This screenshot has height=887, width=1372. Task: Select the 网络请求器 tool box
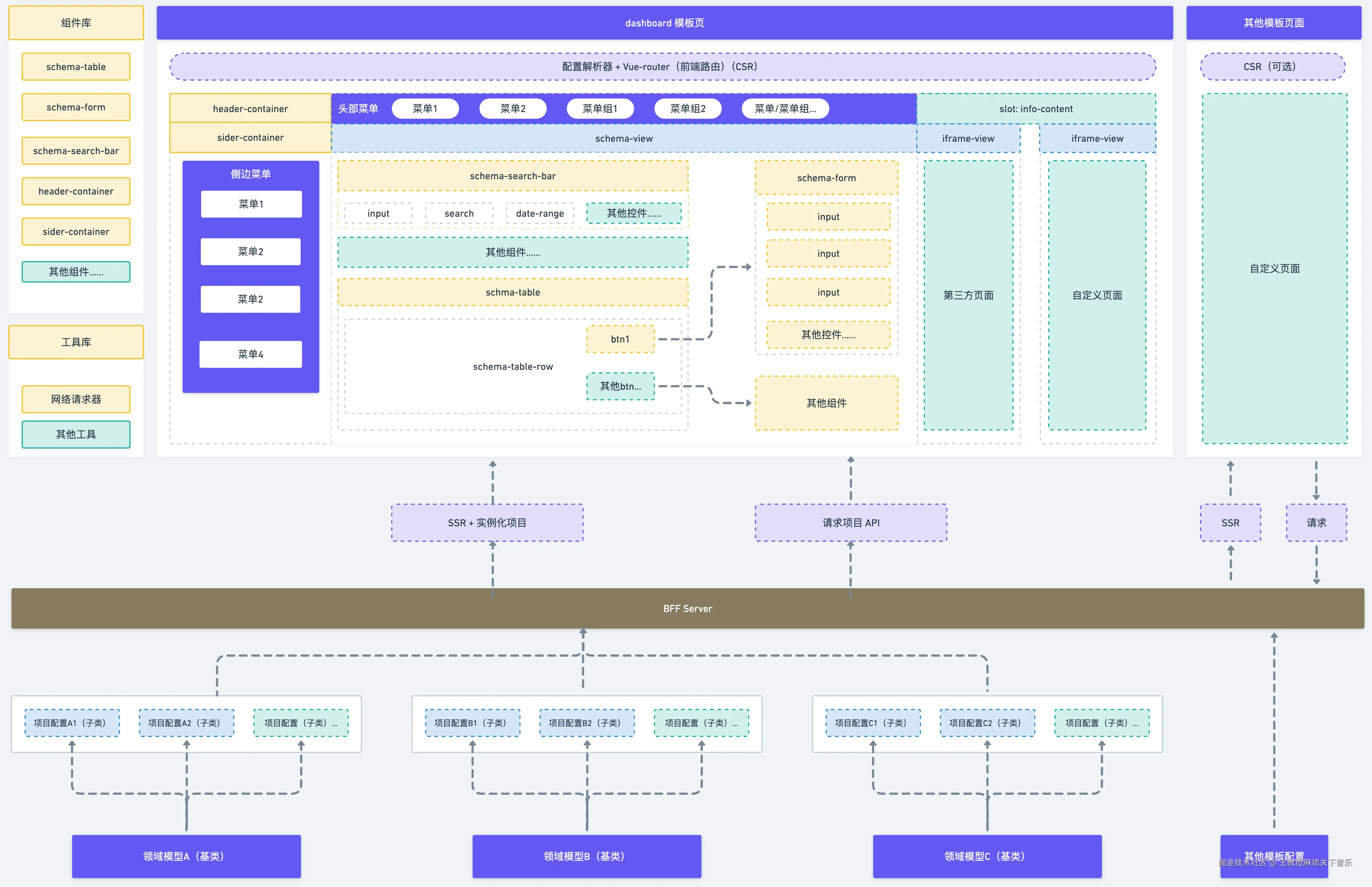pos(76,399)
